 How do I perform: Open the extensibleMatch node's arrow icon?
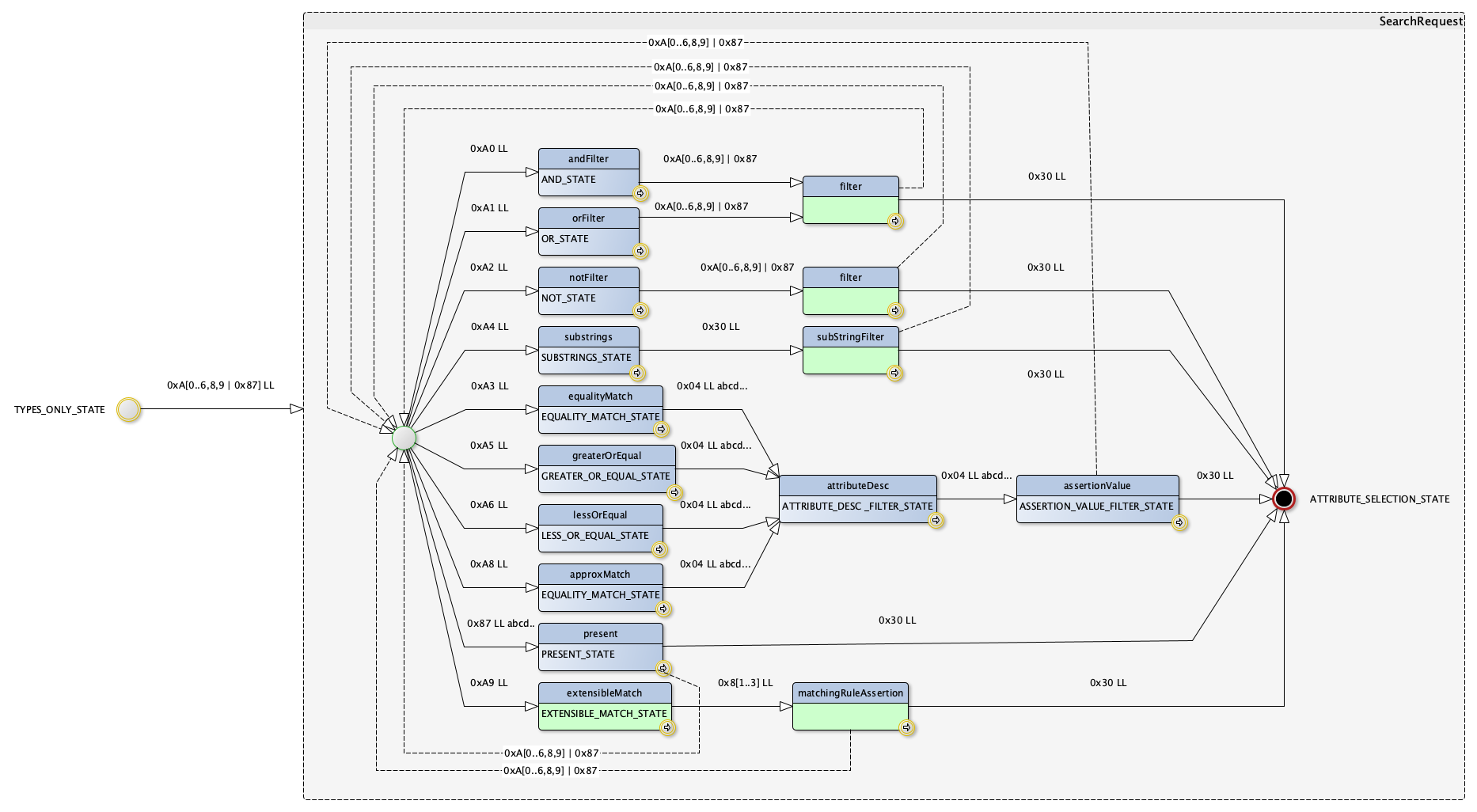click(667, 728)
